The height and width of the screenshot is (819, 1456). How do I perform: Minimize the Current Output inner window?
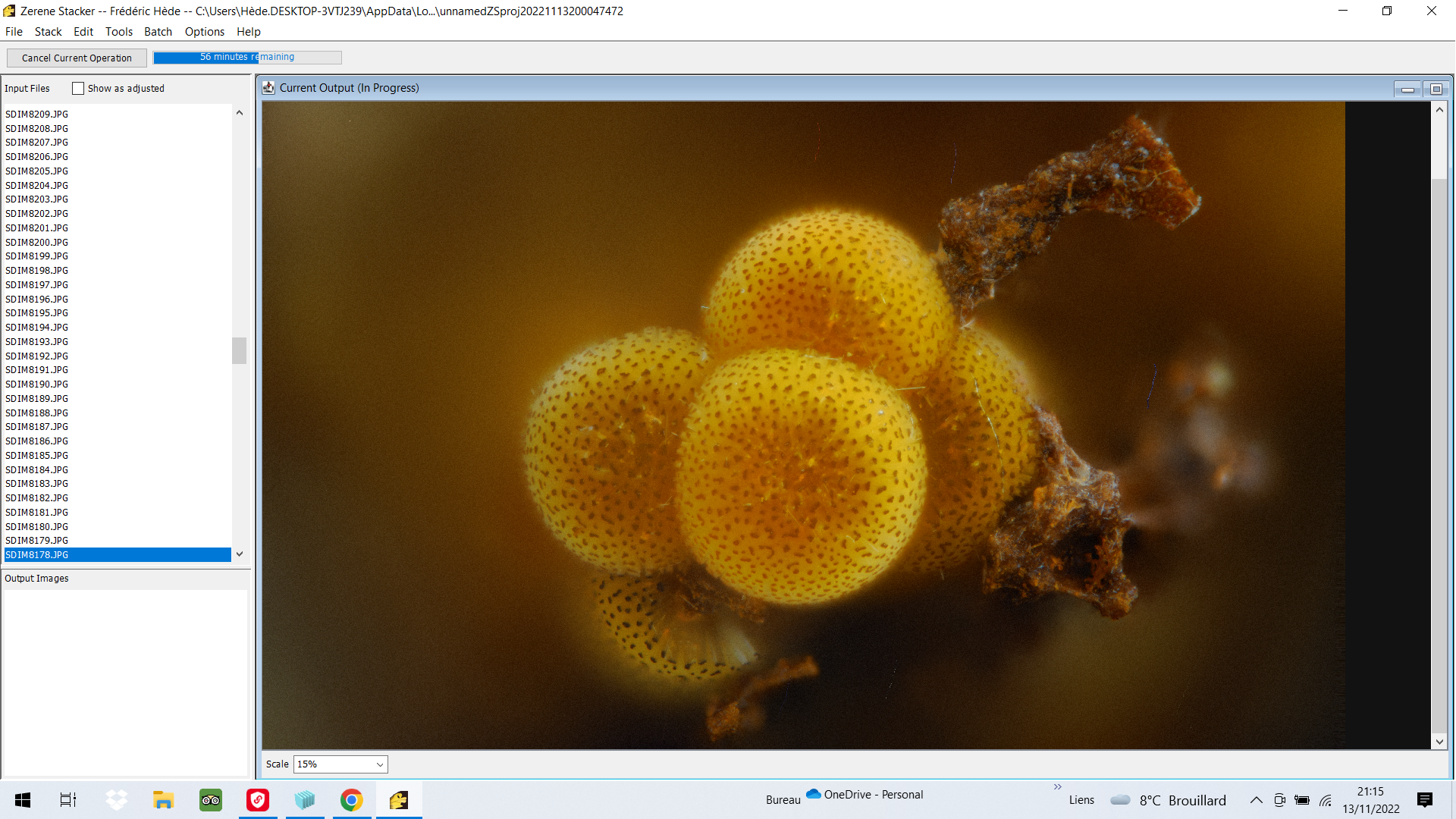(1407, 89)
